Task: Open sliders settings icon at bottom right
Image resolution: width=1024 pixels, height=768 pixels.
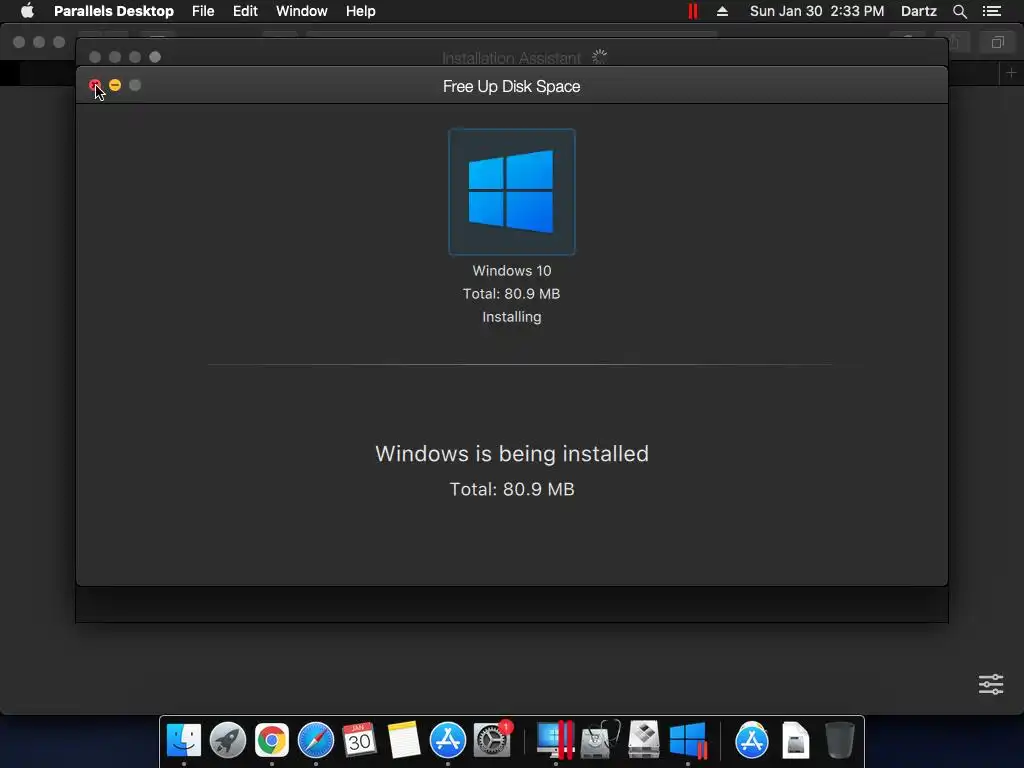Action: coord(991,684)
